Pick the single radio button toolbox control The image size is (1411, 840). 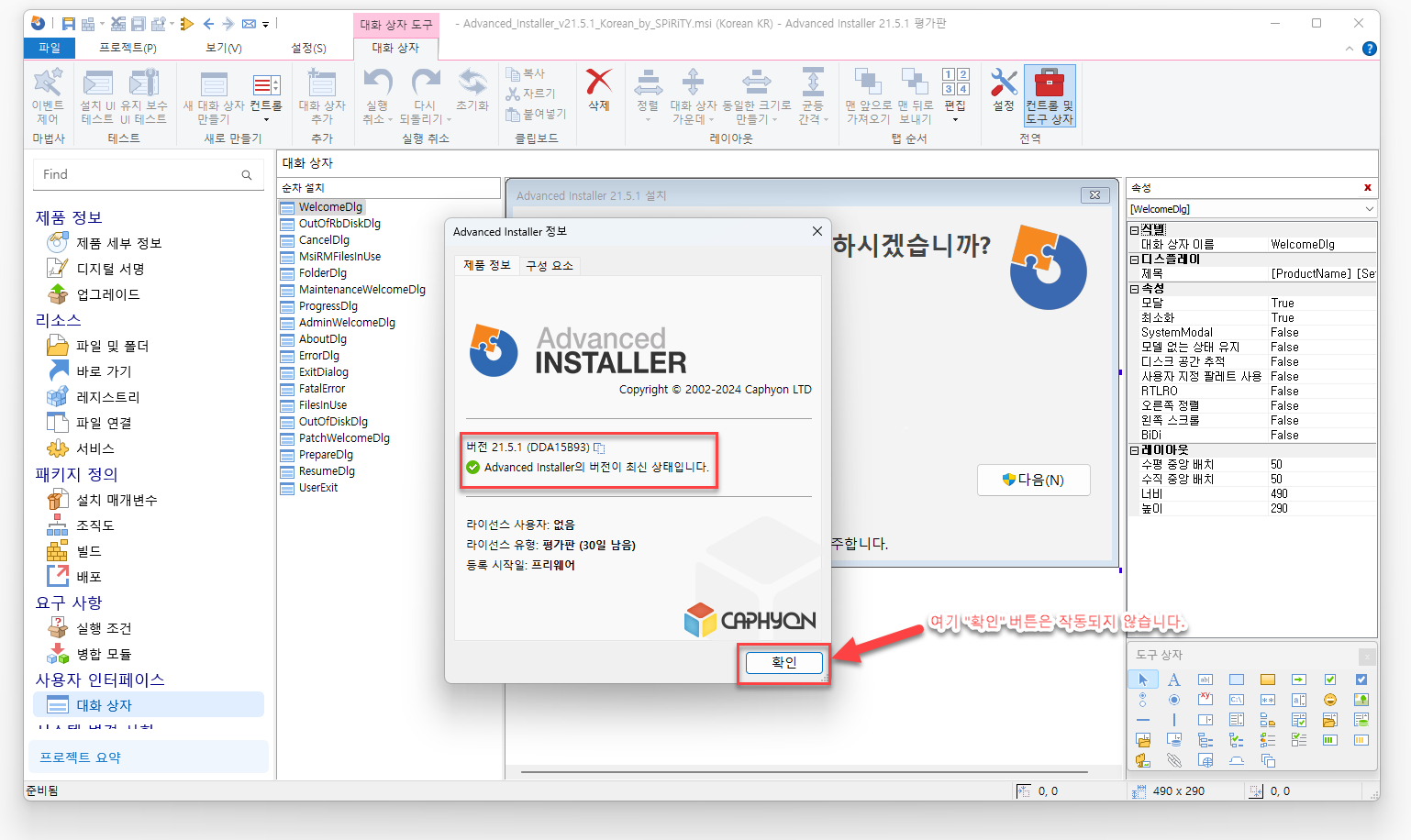[x=1174, y=700]
